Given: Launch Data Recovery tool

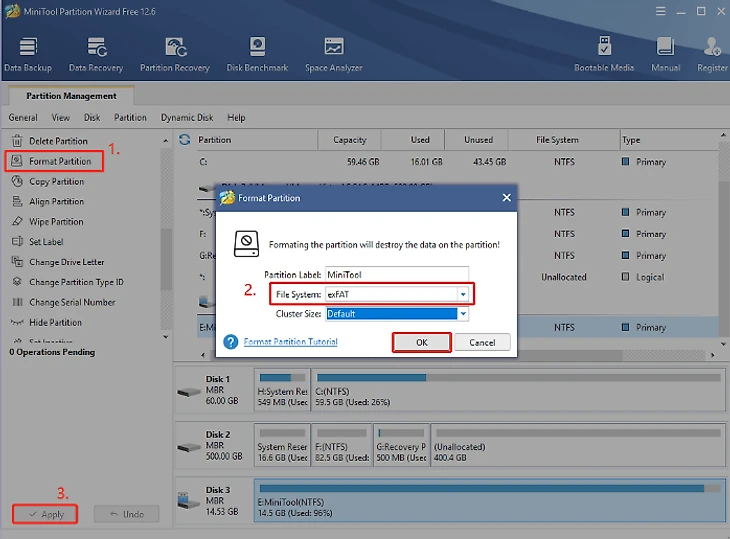Looking at the screenshot, I should pyautogui.click(x=96, y=55).
